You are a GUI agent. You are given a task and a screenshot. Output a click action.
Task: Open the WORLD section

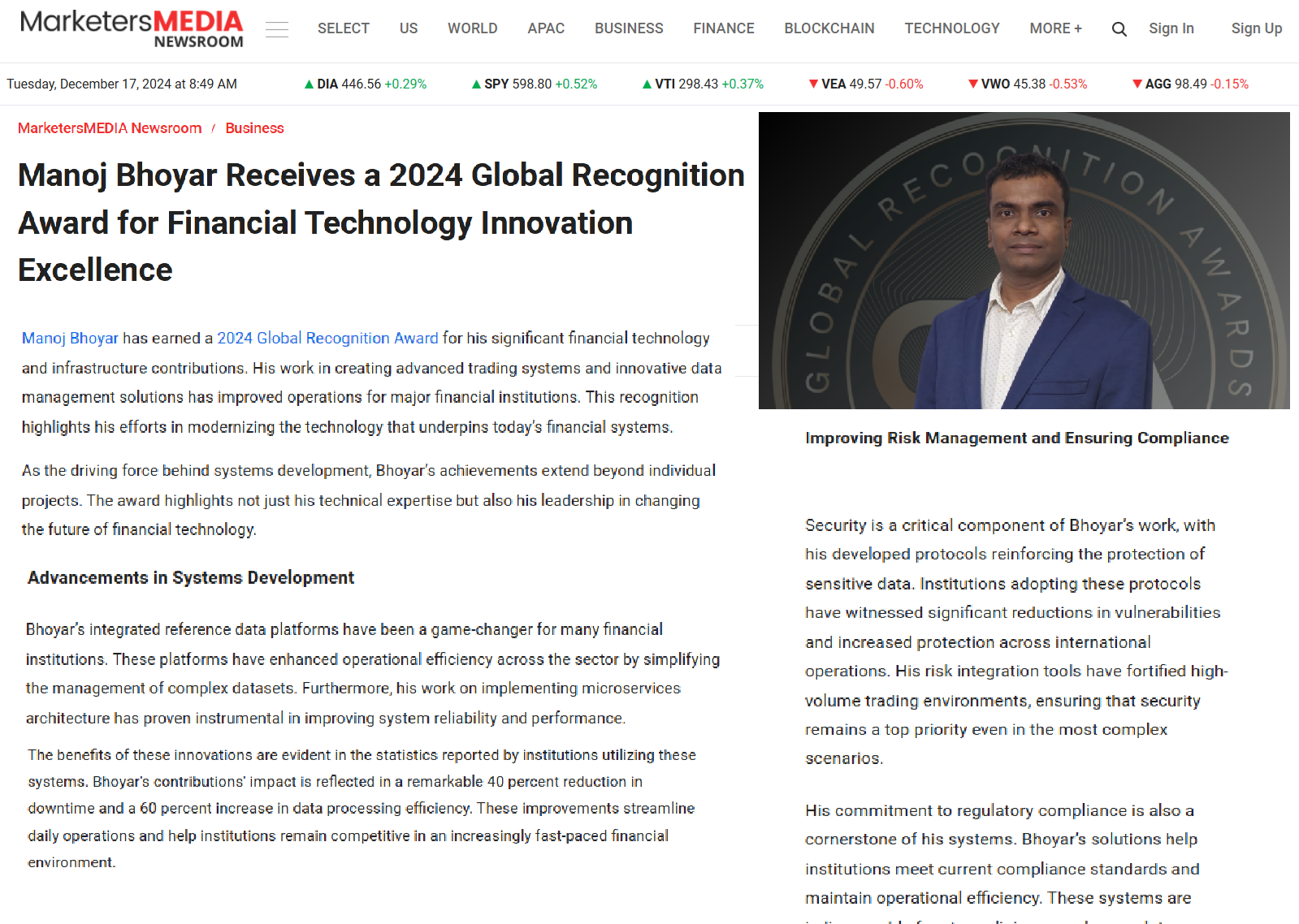click(472, 28)
